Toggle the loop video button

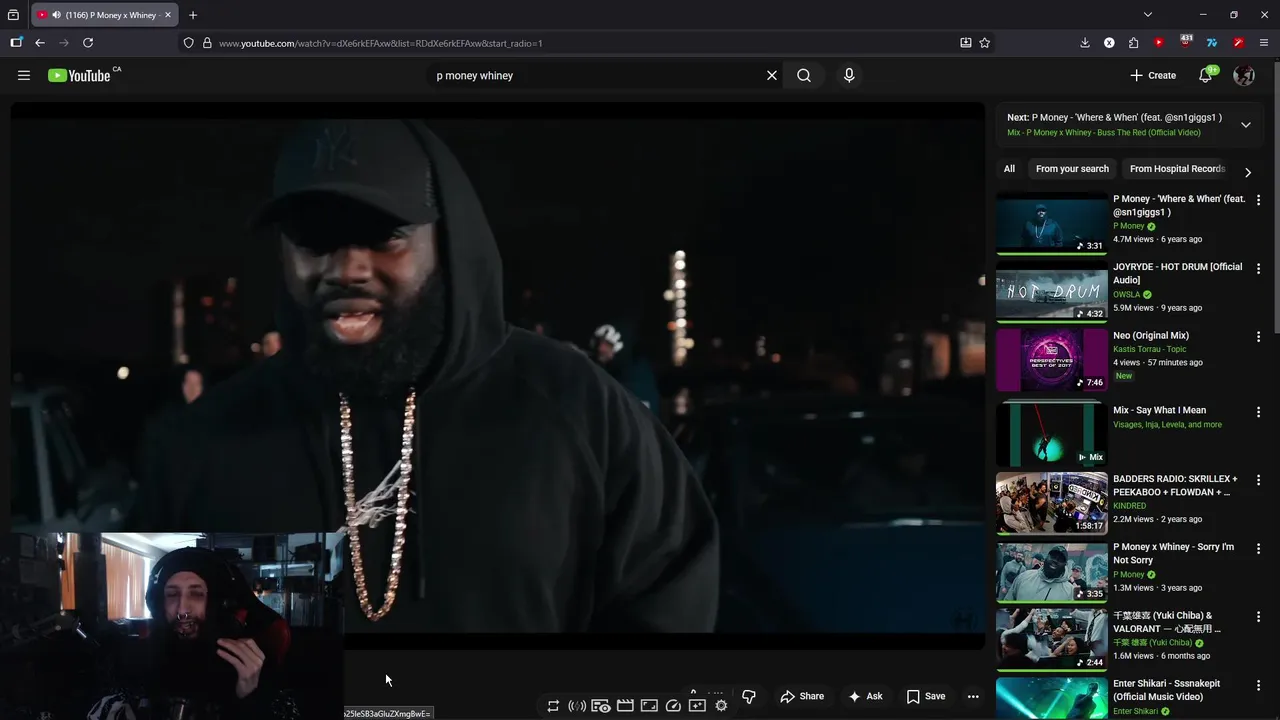(553, 706)
